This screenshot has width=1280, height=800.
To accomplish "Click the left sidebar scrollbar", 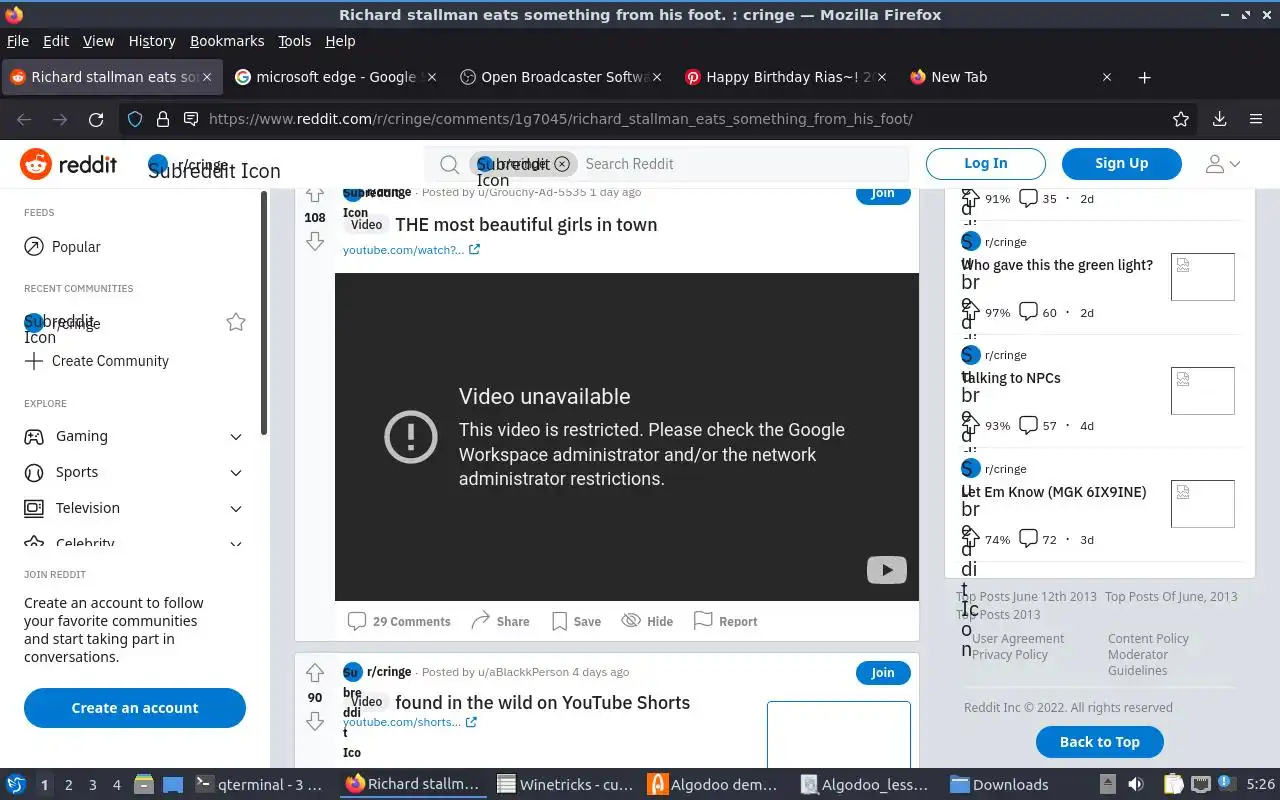I will coord(264,312).
